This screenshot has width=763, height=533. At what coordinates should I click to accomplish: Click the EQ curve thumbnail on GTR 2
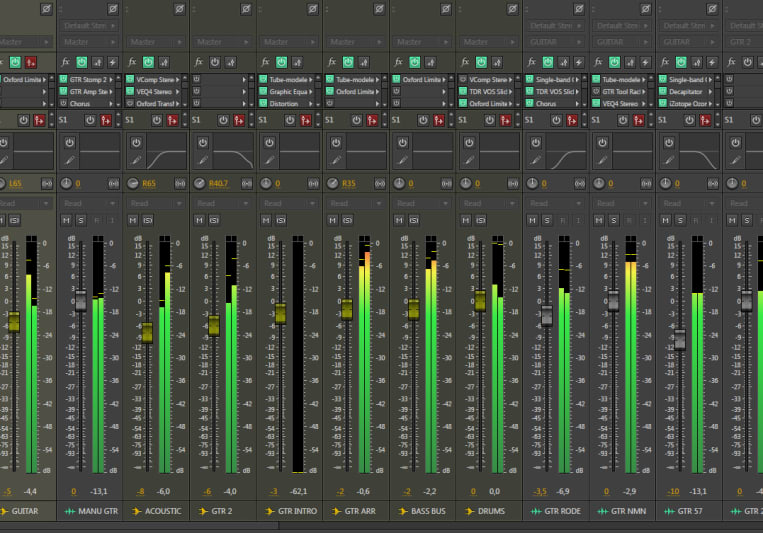pos(233,152)
